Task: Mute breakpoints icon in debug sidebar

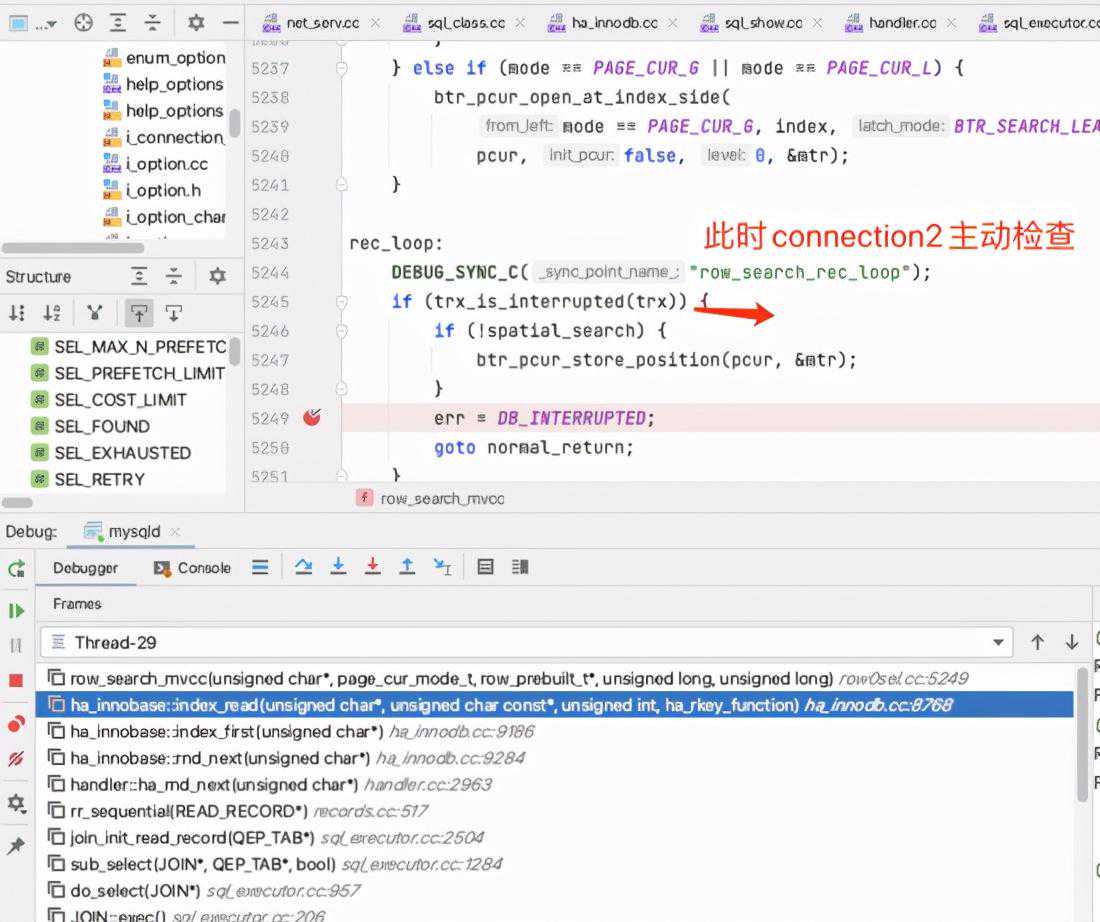Action: tap(15, 759)
